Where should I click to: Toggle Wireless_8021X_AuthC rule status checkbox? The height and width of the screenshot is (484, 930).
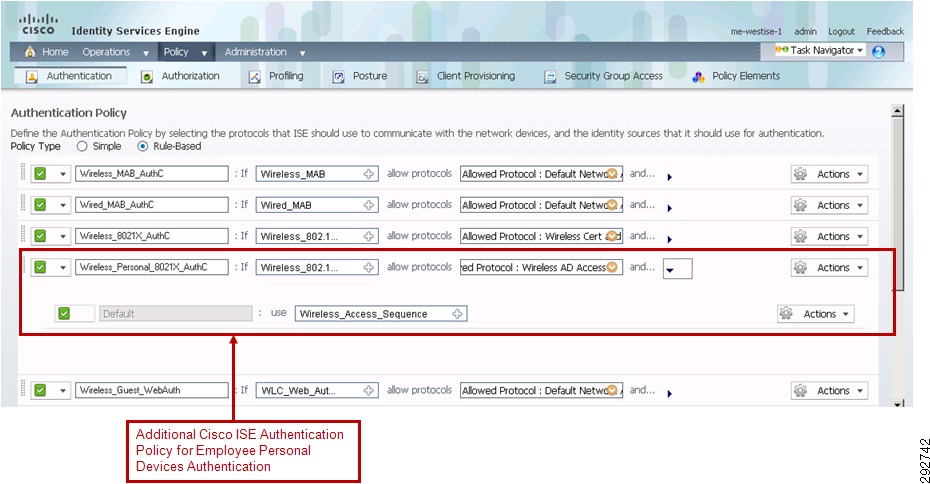[x=40, y=236]
